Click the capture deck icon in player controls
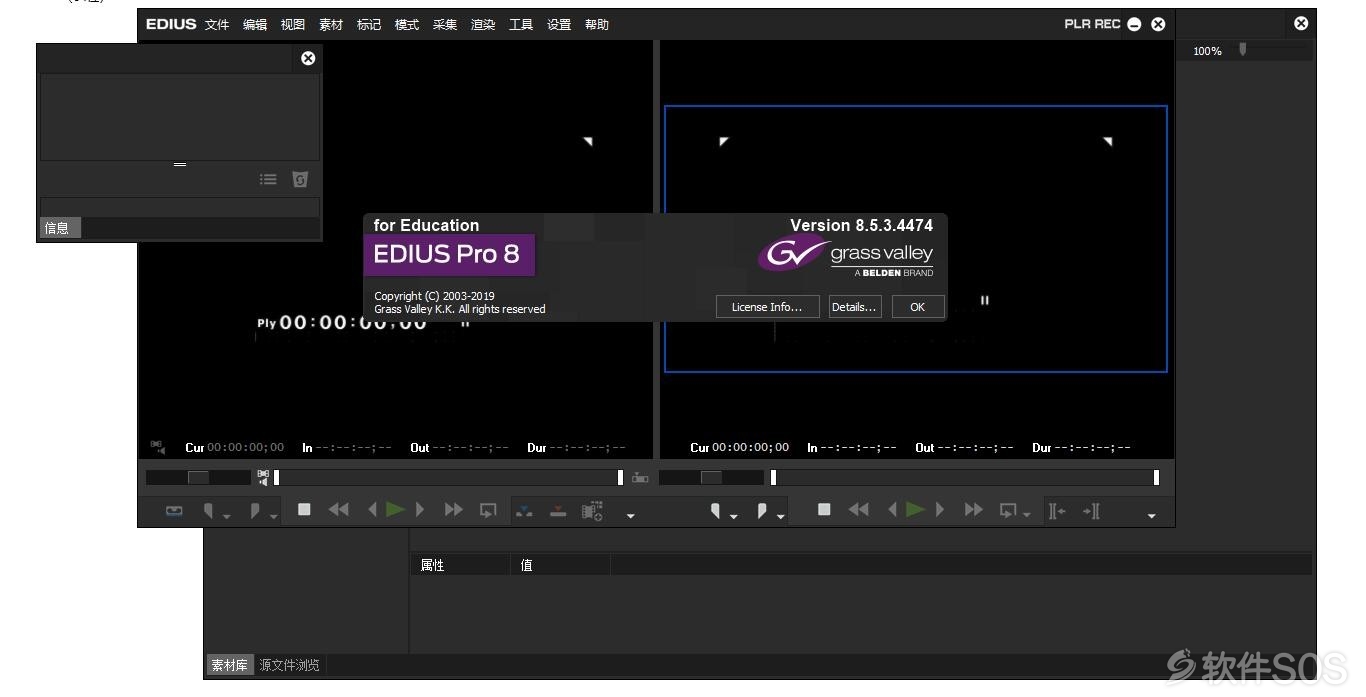 tap(174, 510)
